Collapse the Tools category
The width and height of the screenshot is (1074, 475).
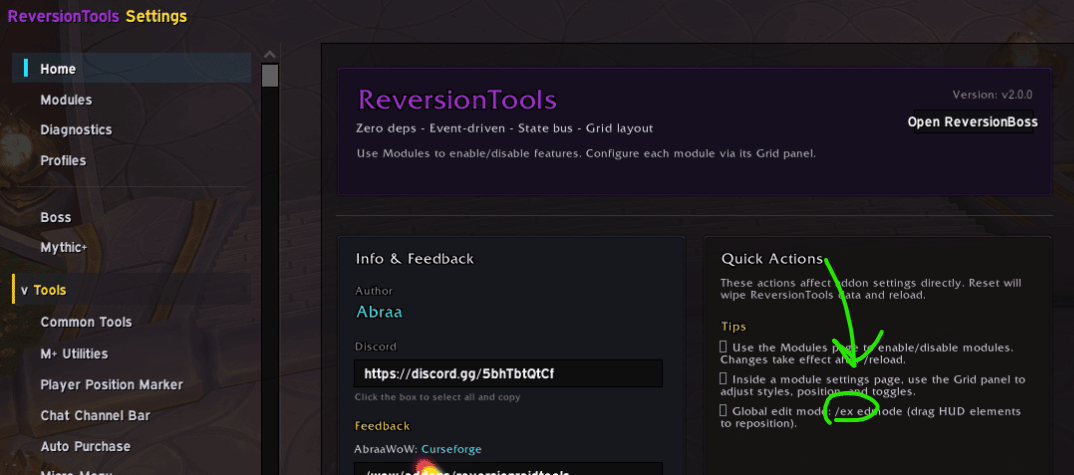tap(132, 290)
